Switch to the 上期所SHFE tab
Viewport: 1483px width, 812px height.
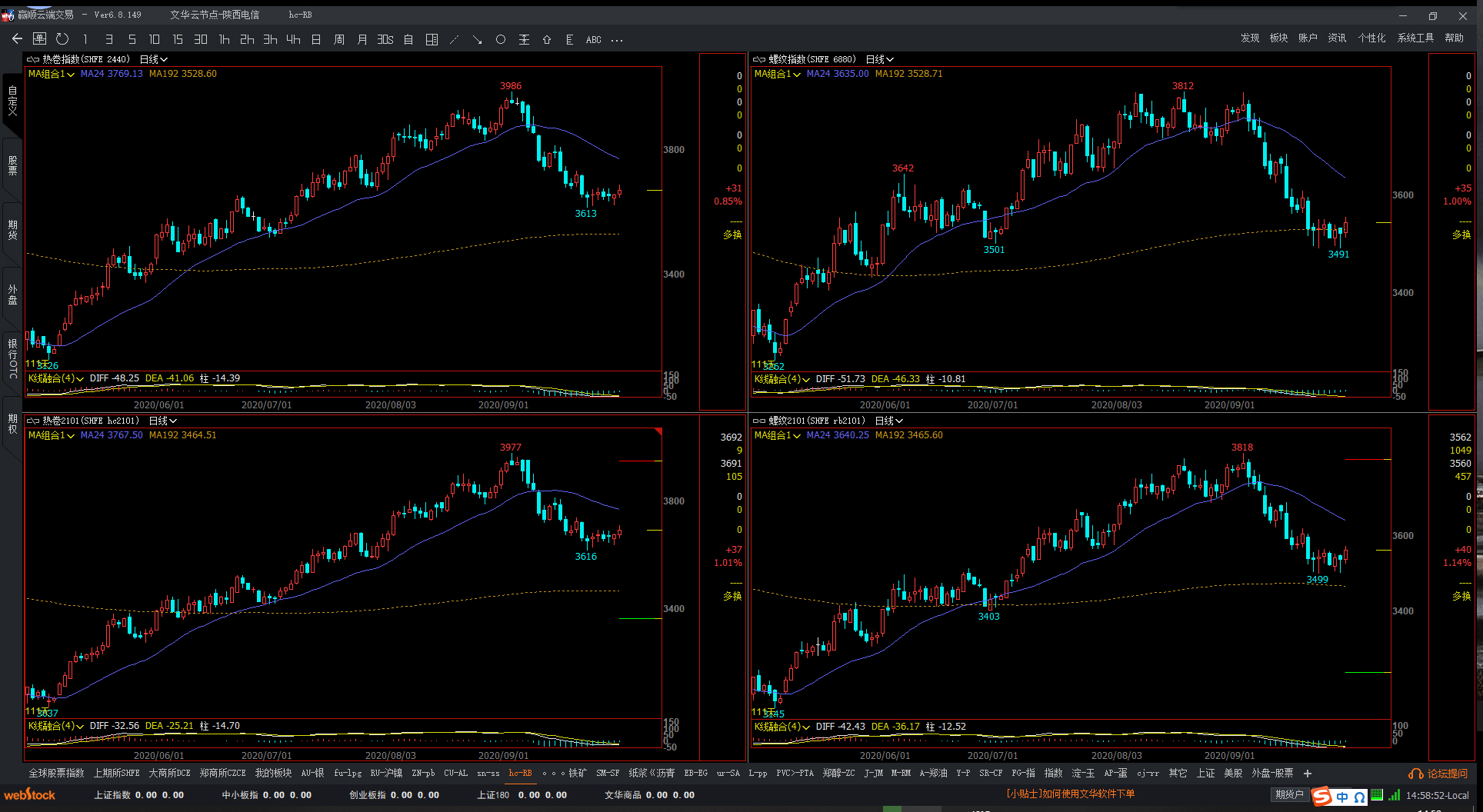coord(116,774)
